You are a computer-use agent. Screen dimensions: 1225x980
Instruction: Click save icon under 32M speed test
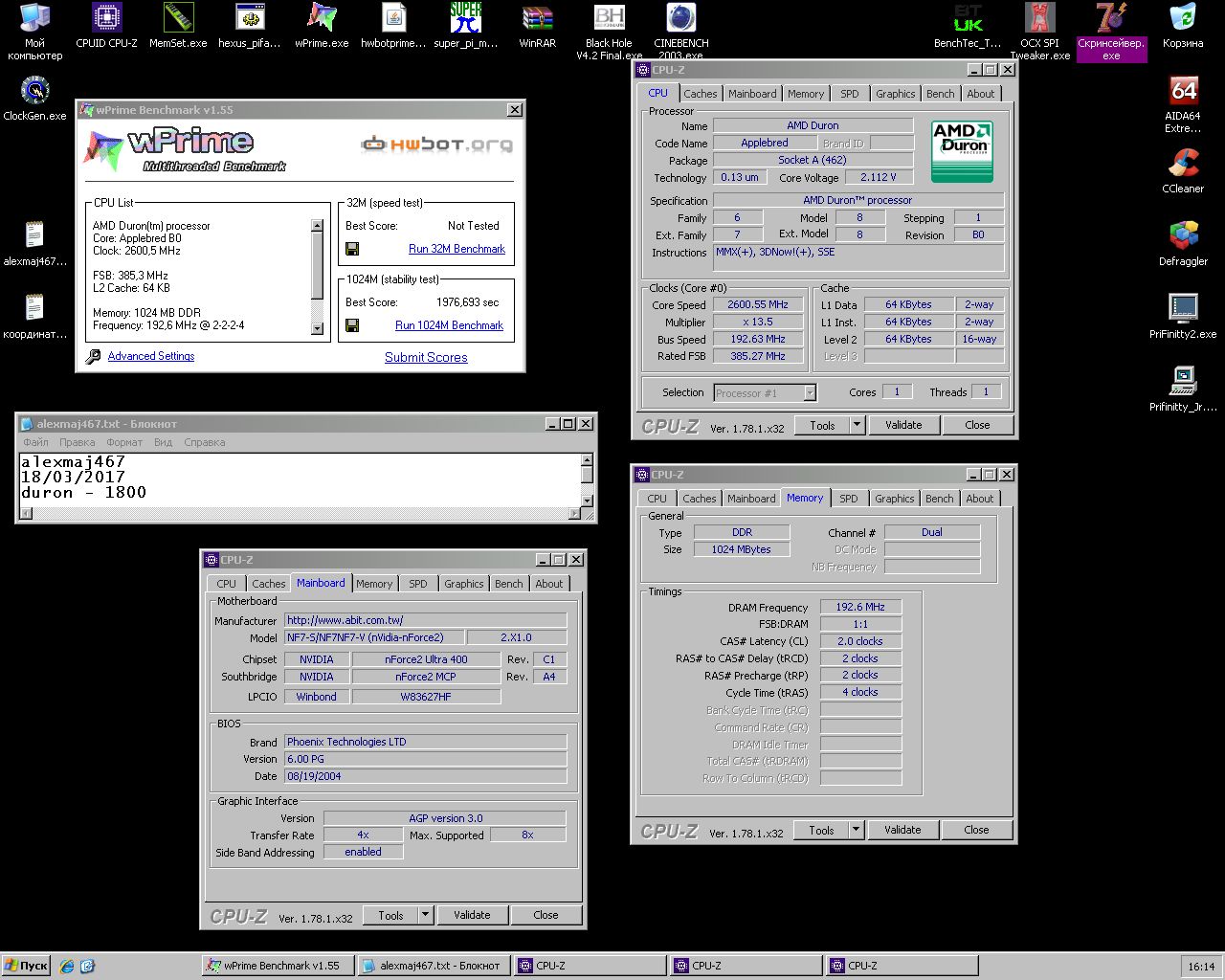coord(352,249)
